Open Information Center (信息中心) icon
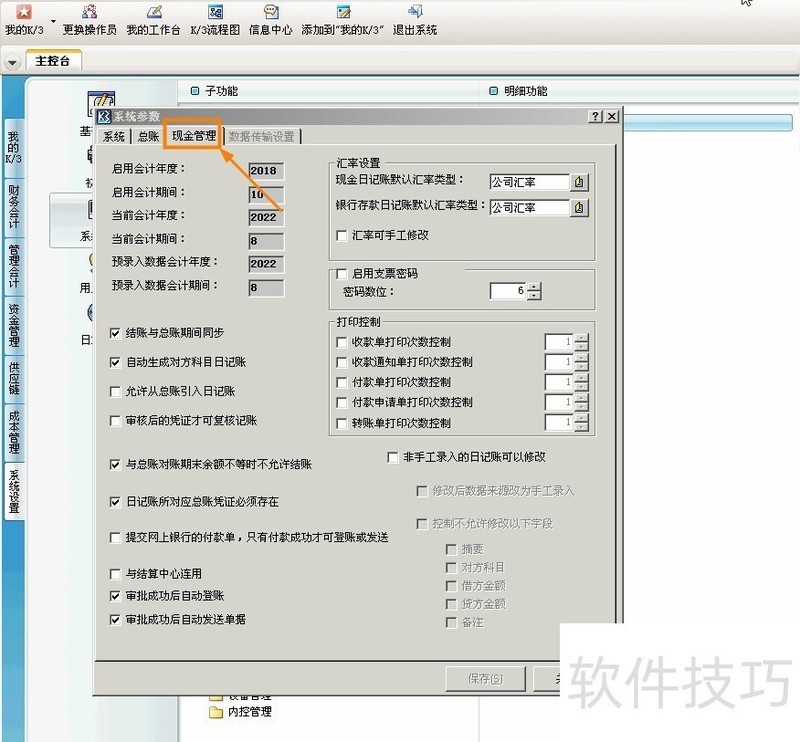This screenshot has width=800, height=742. click(x=271, y=12)
